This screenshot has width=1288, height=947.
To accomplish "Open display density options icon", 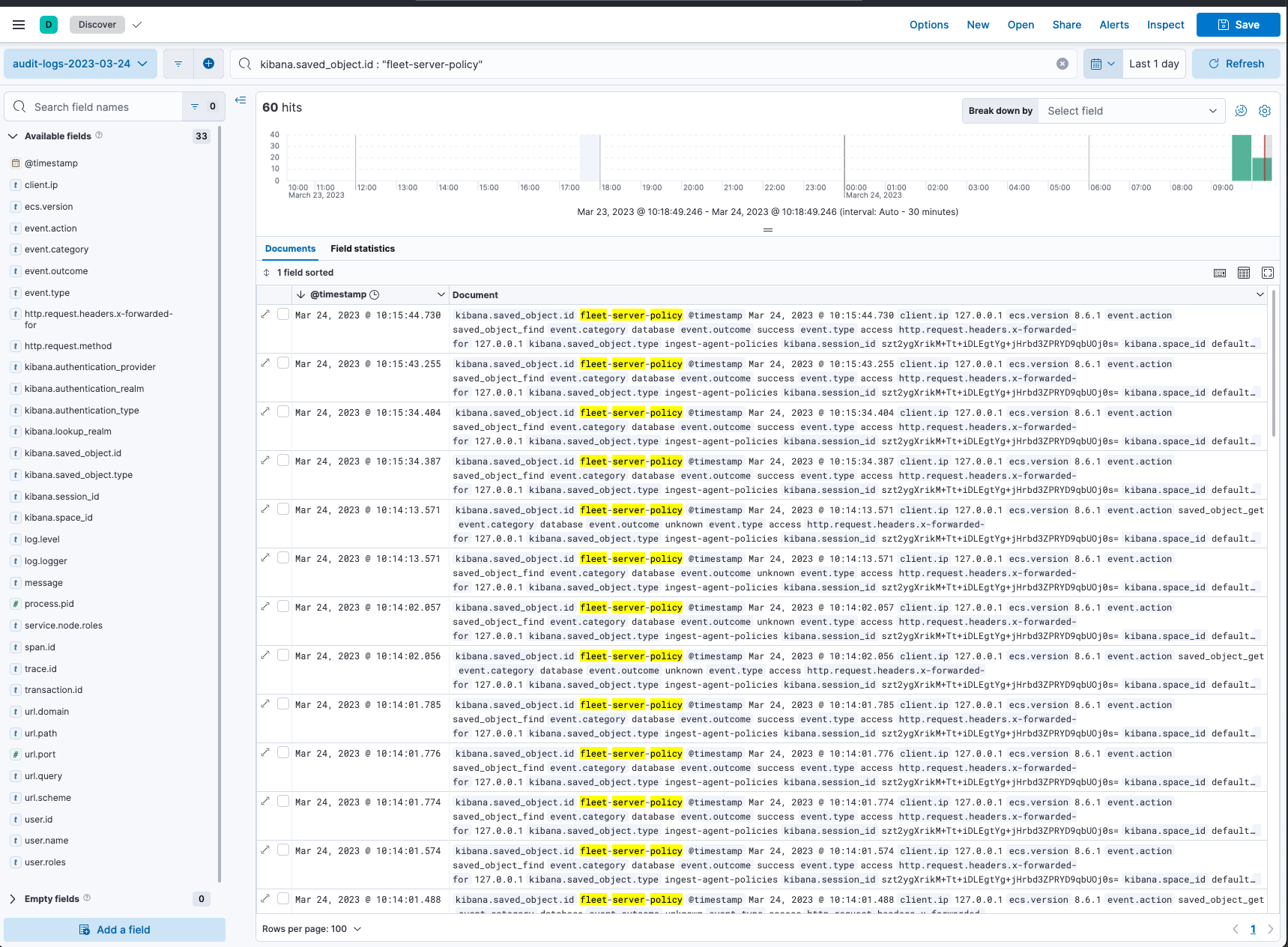I will click(1244, 273).
